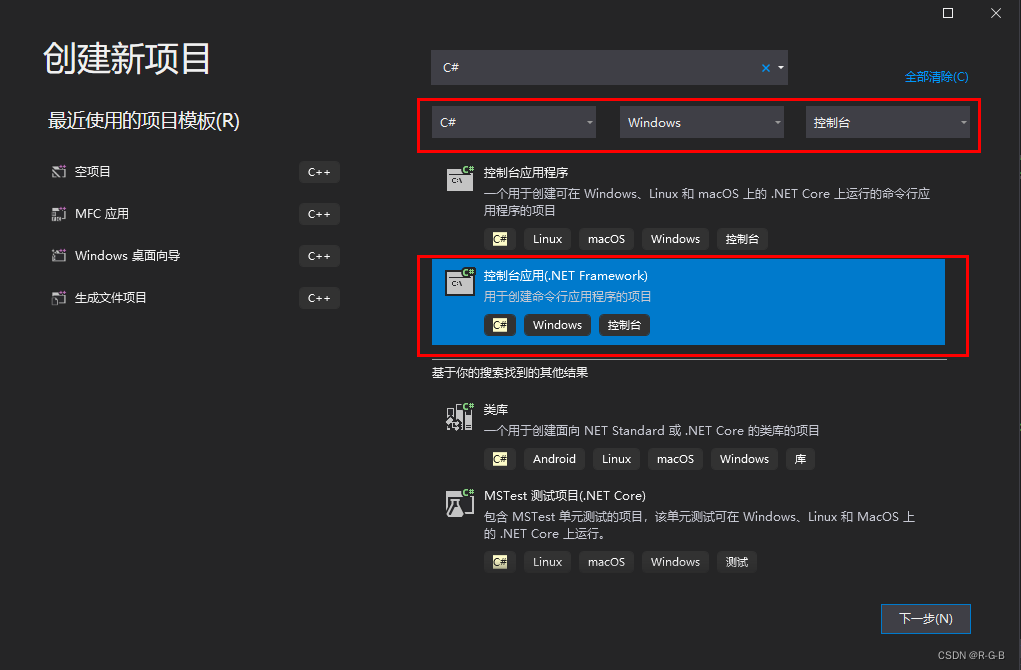The width and height of the screenshot is (1021, 670).
Task: Select Windows 桌面向导 recent template
Action: point(195,255)
